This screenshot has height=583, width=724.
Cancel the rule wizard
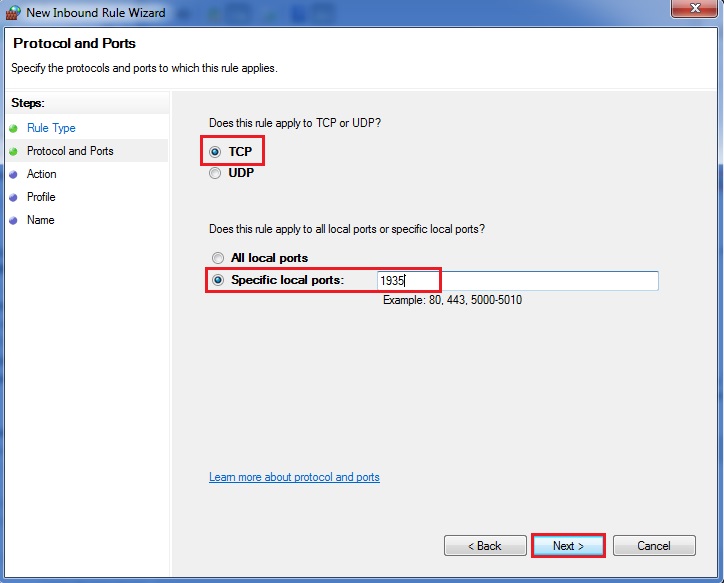(654, 546)
